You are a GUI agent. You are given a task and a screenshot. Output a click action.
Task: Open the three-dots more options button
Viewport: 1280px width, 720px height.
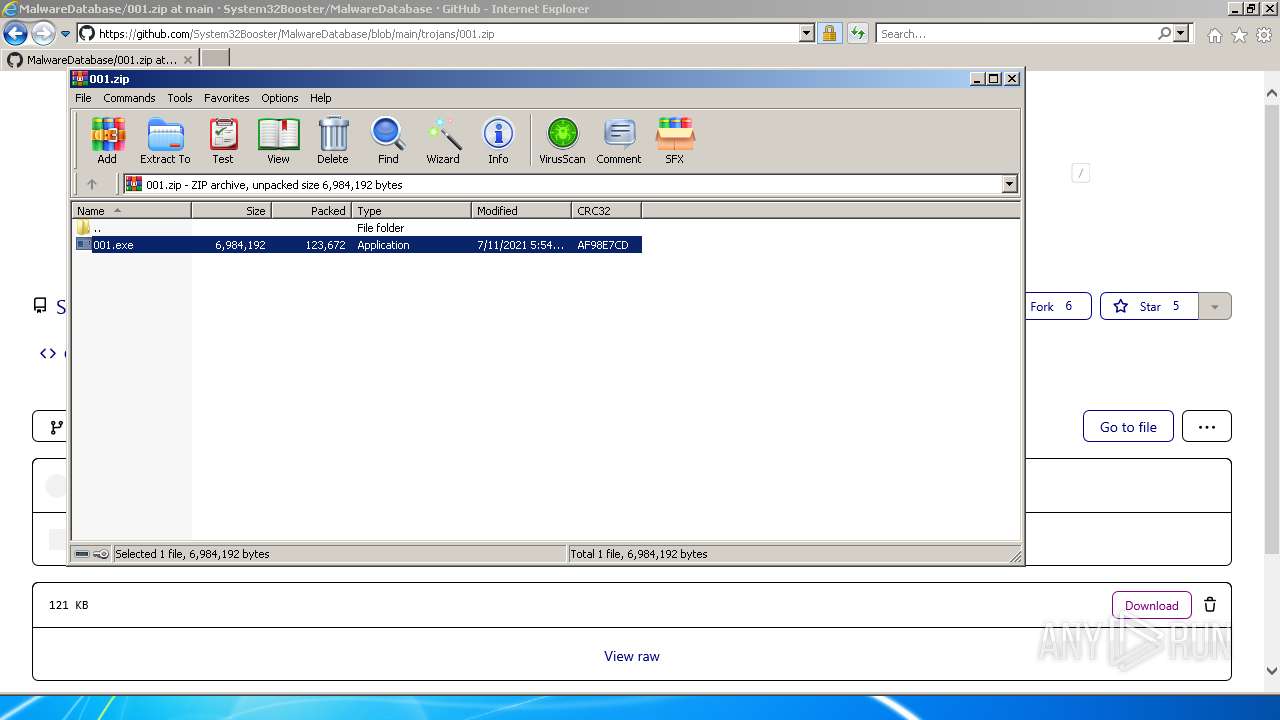[x=1207, y=426]
